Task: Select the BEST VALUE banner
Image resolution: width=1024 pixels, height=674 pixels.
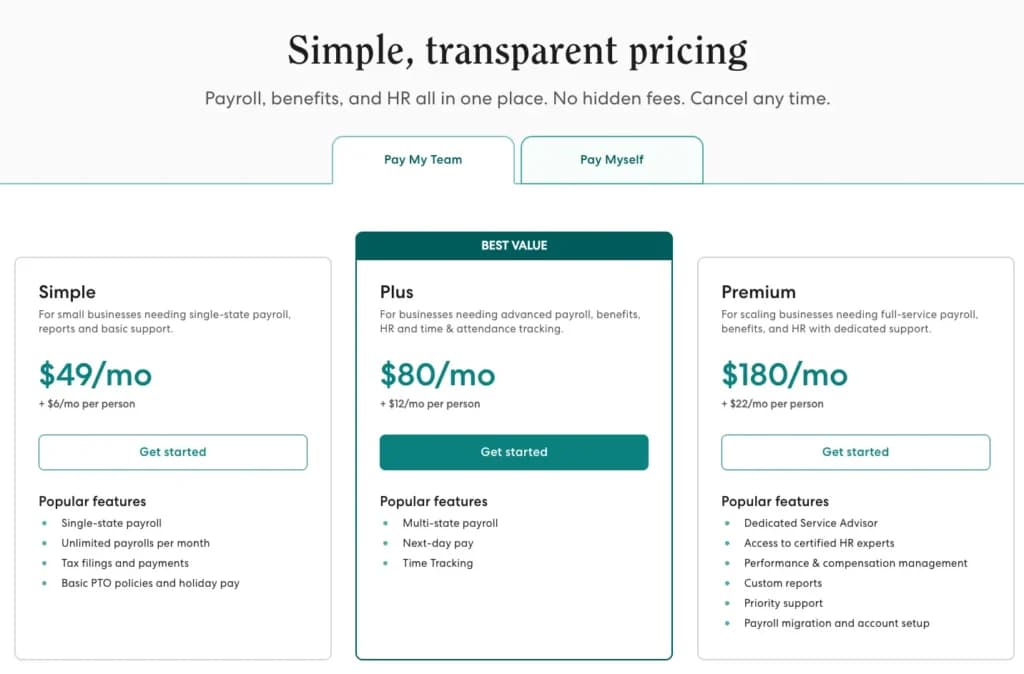Action: pyautogui.click(x=514, y=246)
